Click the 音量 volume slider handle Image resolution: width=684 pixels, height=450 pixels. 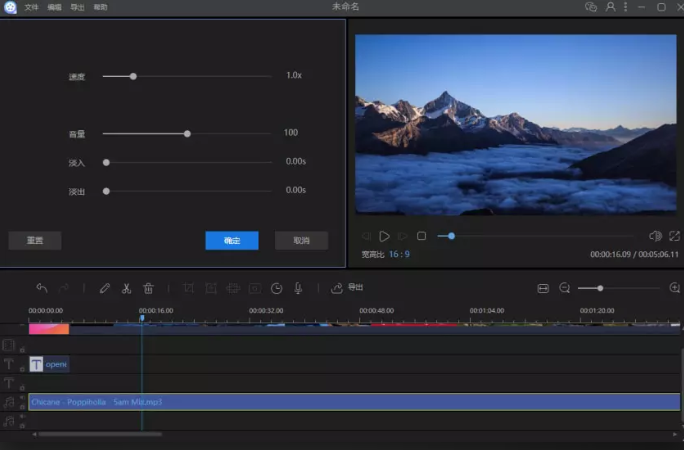pyautogui.click(x=187, y=133)
